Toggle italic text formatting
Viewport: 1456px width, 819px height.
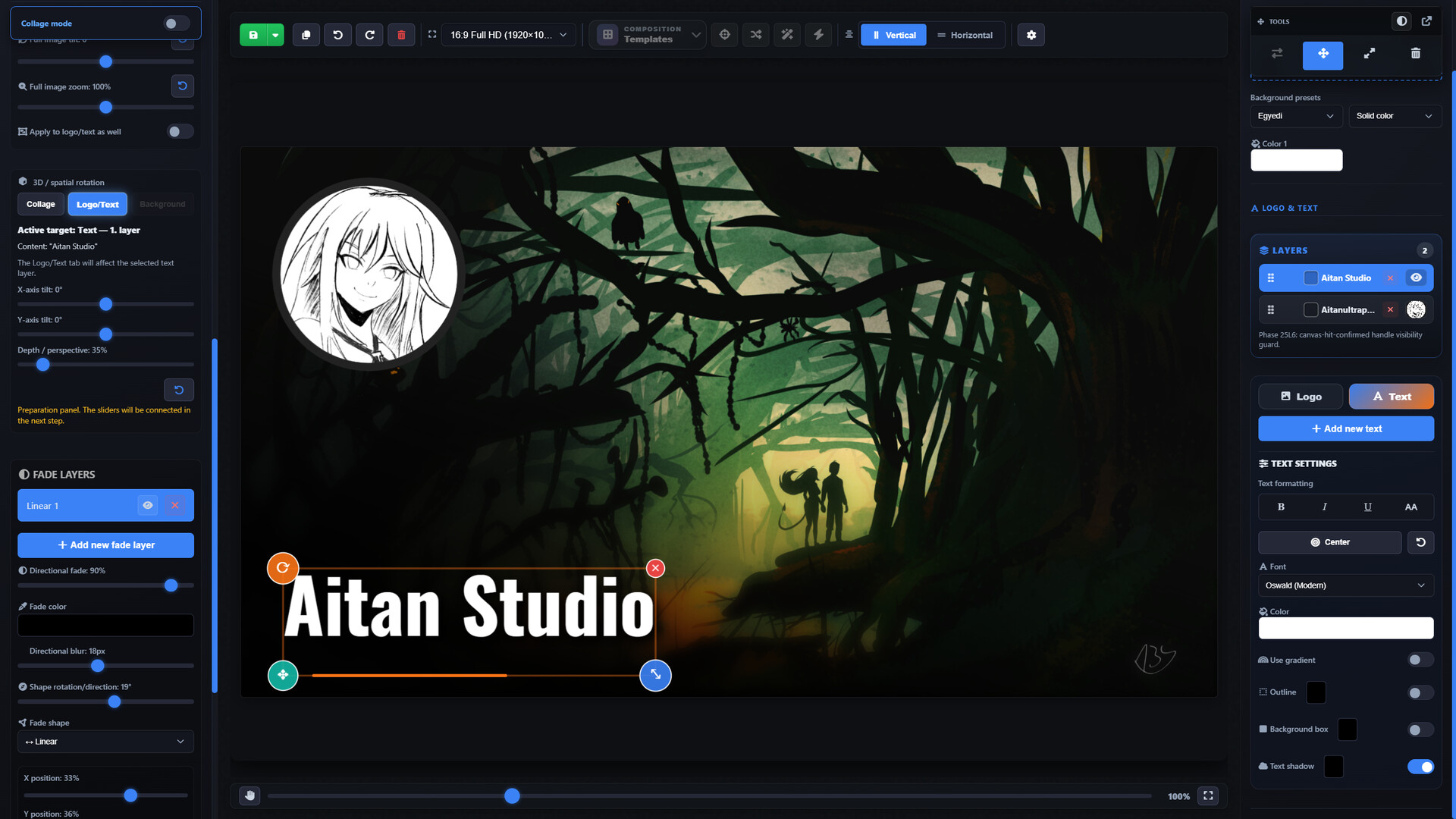pyautogui.click(x=1324, y=507)
